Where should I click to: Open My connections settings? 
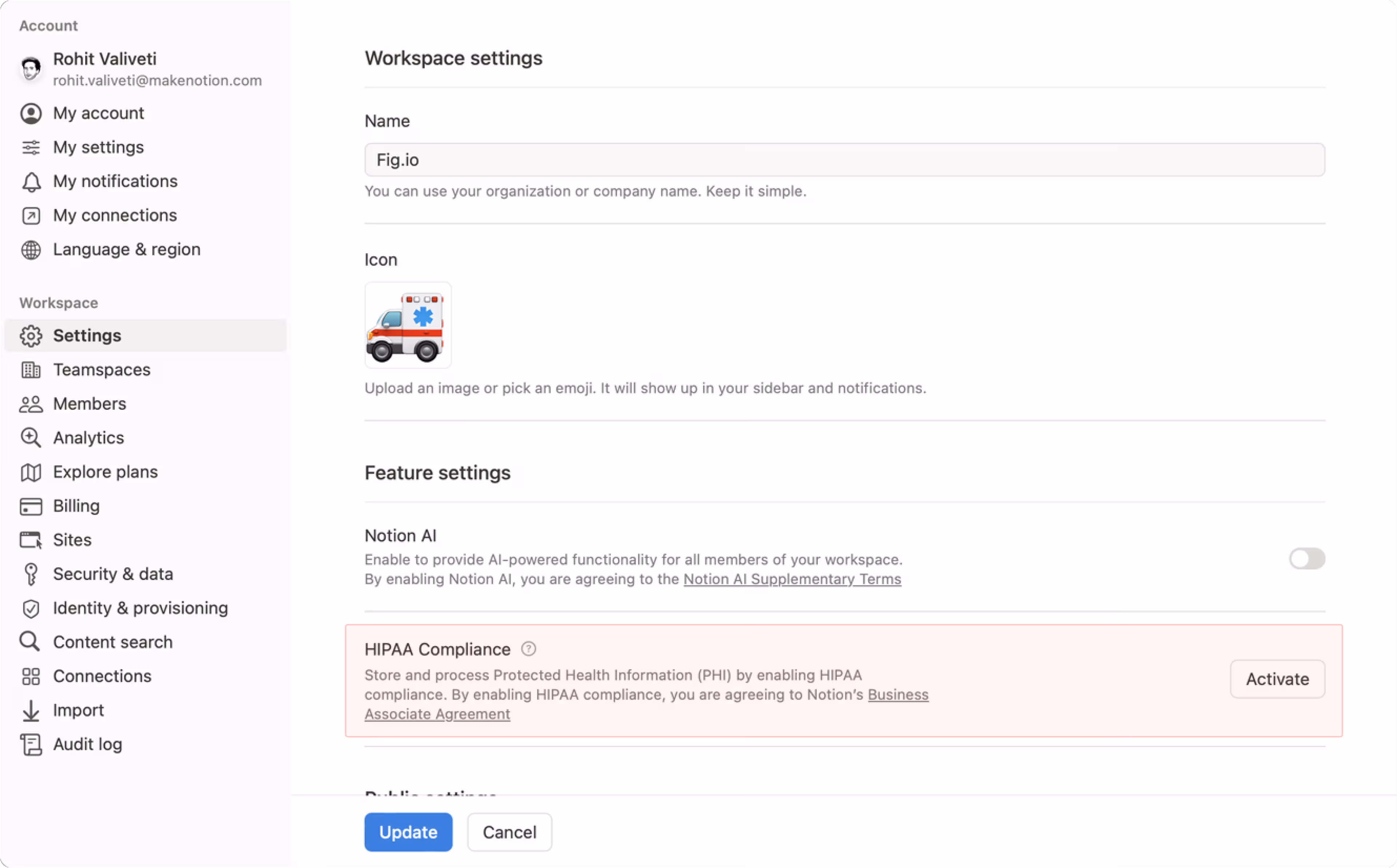(x=114, y=215)
